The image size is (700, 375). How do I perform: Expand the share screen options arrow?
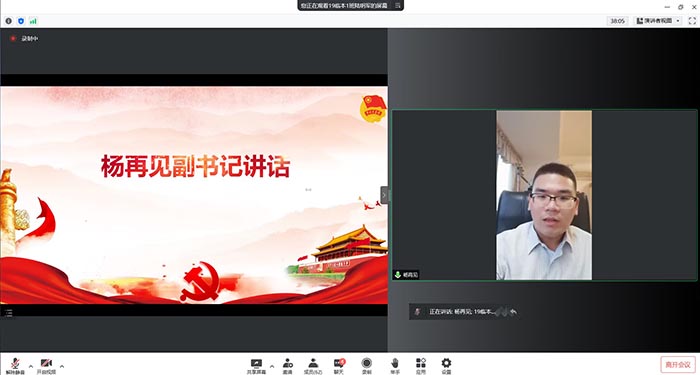coord(272,366)
